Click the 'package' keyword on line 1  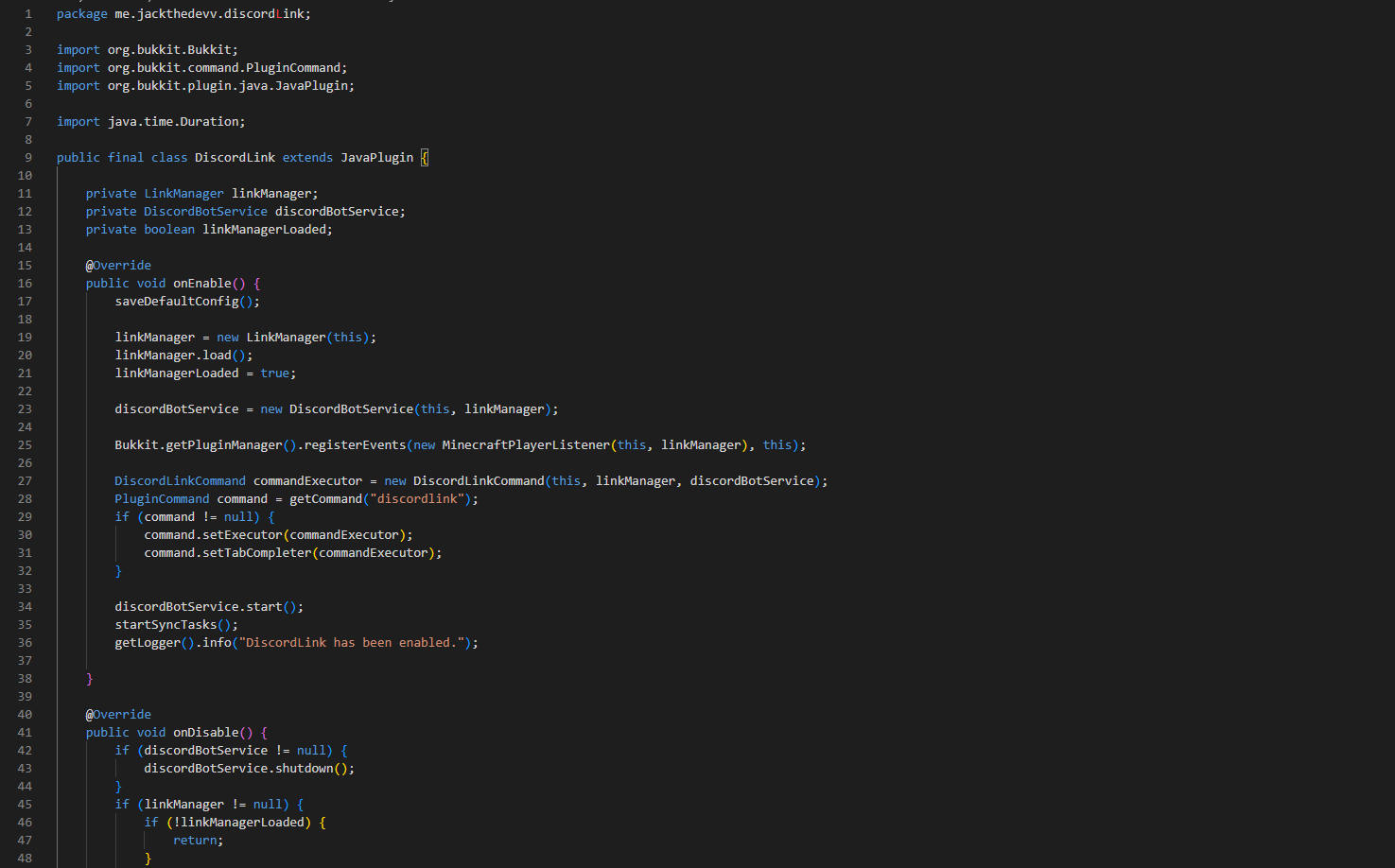coord(82,14)
